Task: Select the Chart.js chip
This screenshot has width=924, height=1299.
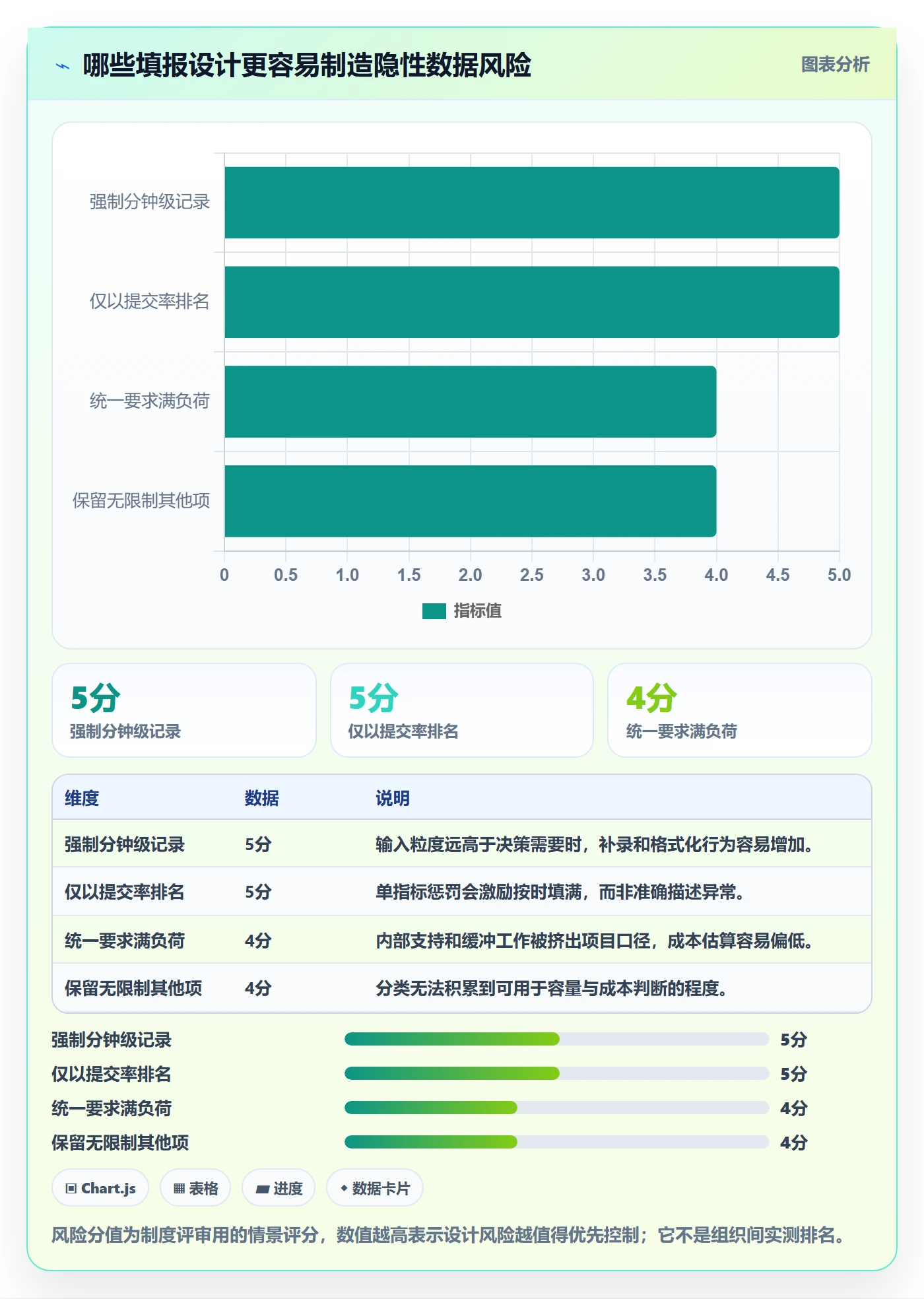Action: click(100, 1188)
